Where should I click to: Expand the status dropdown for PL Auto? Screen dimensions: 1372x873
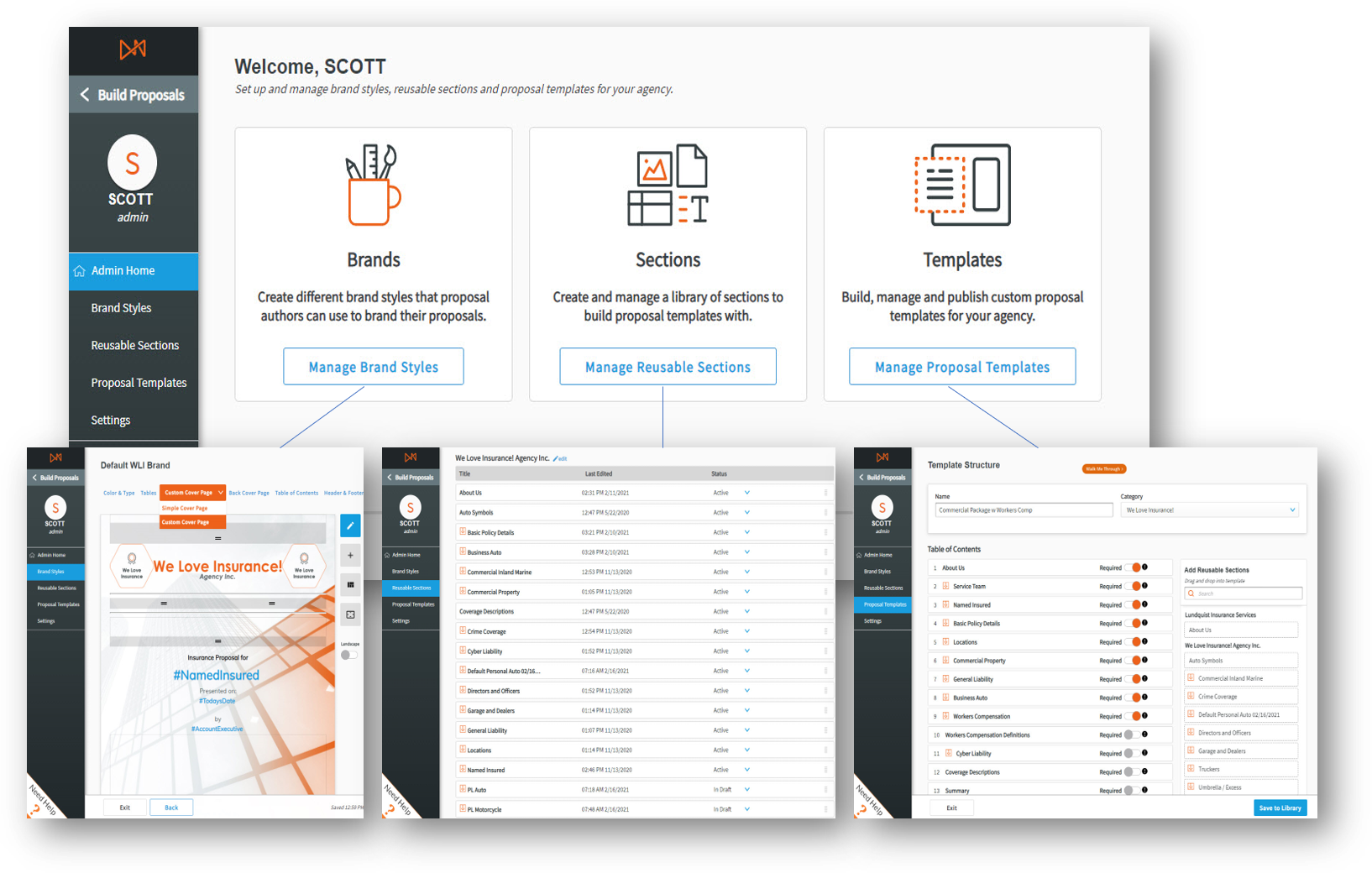[x=746, y=789]
